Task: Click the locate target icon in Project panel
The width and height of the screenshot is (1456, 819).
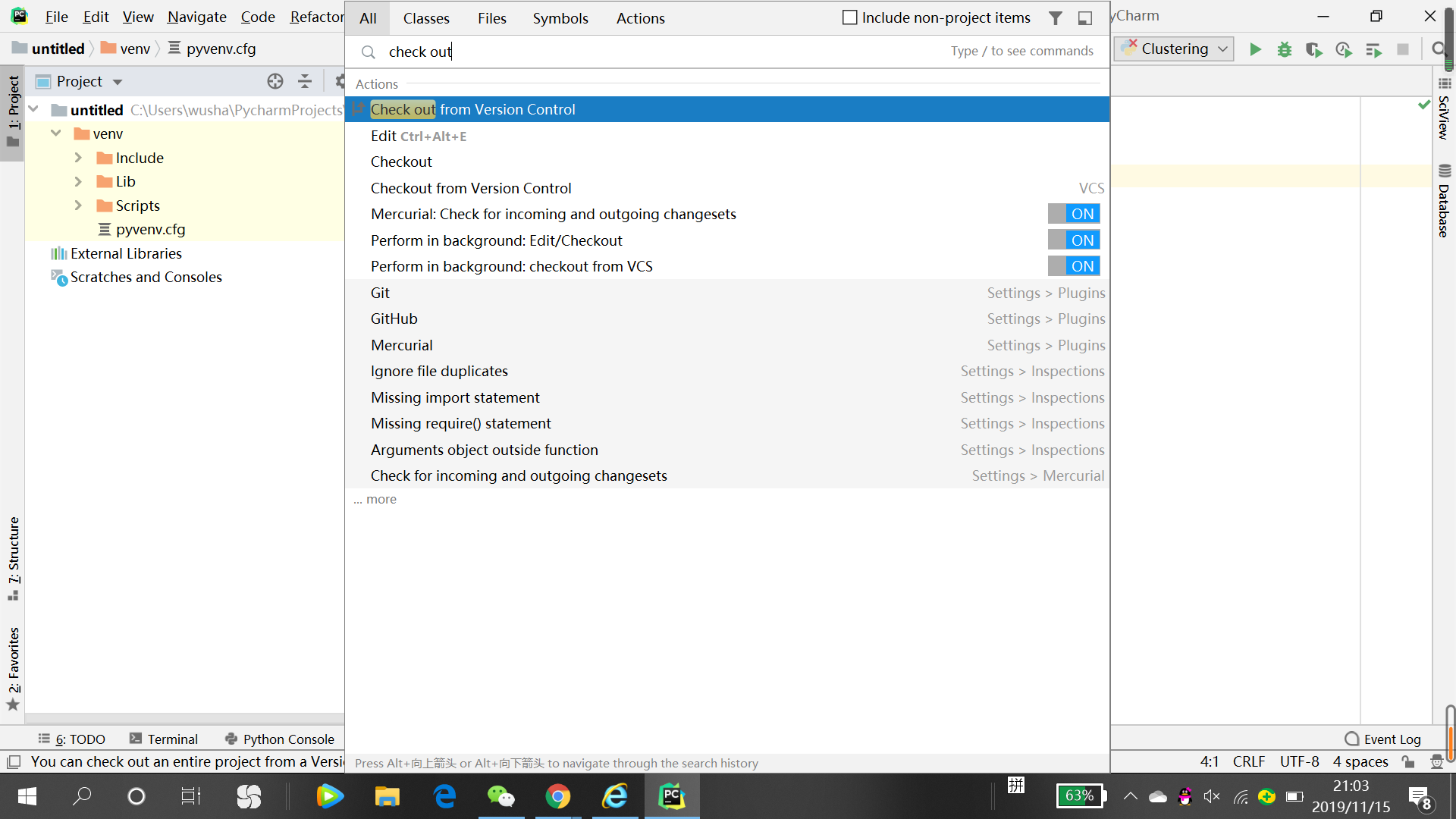Action: pyautogui.click(x=275, y=81)
